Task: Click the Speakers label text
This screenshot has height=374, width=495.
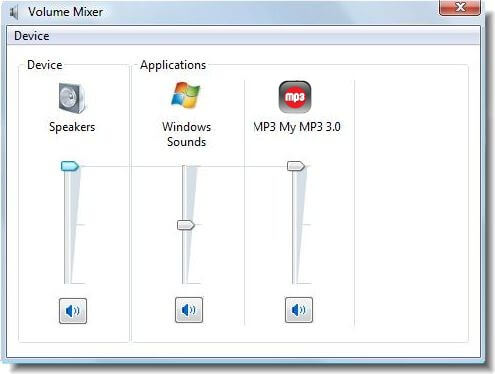Action: point(72,127)
